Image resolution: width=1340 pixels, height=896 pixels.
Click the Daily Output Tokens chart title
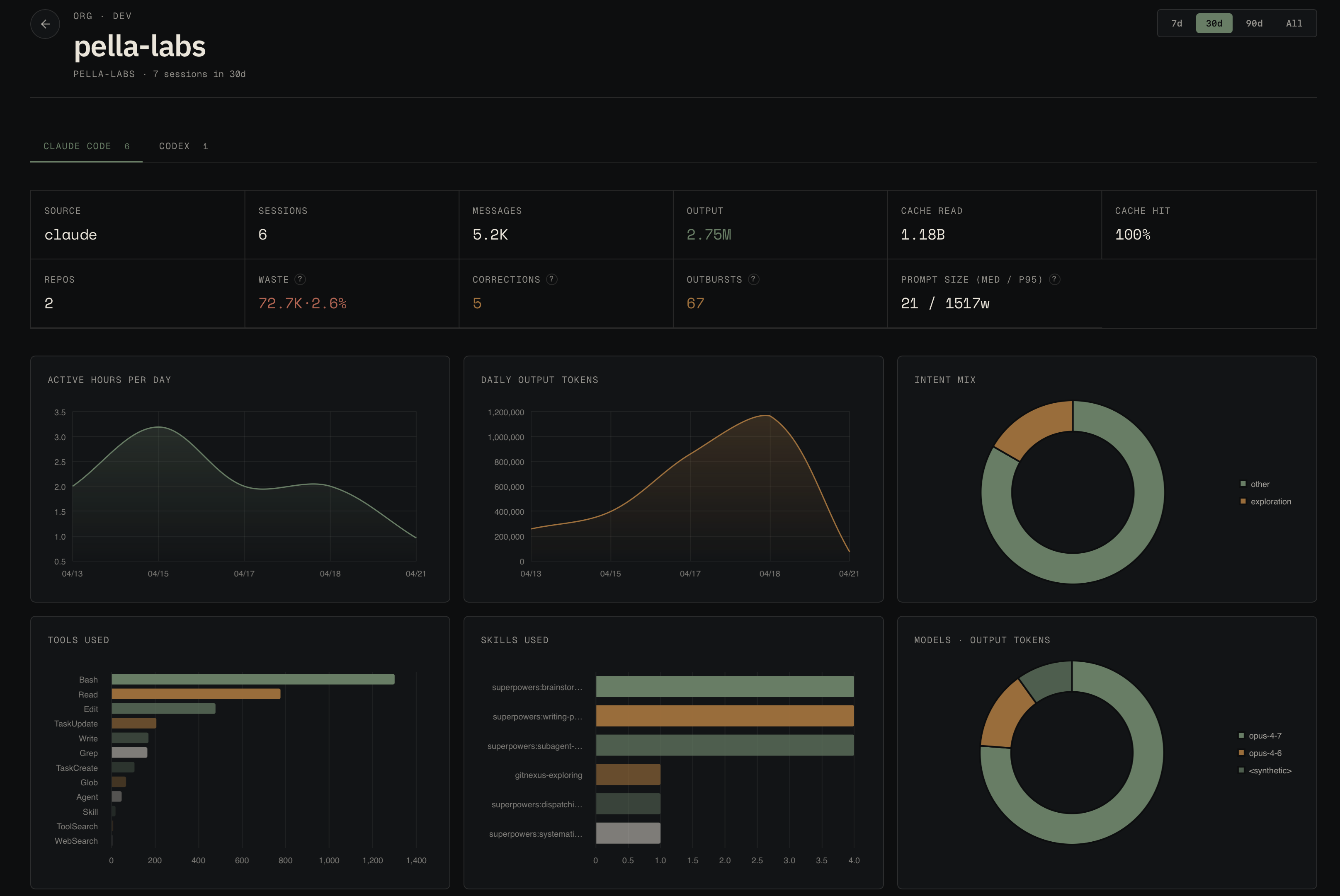point(540,380)
